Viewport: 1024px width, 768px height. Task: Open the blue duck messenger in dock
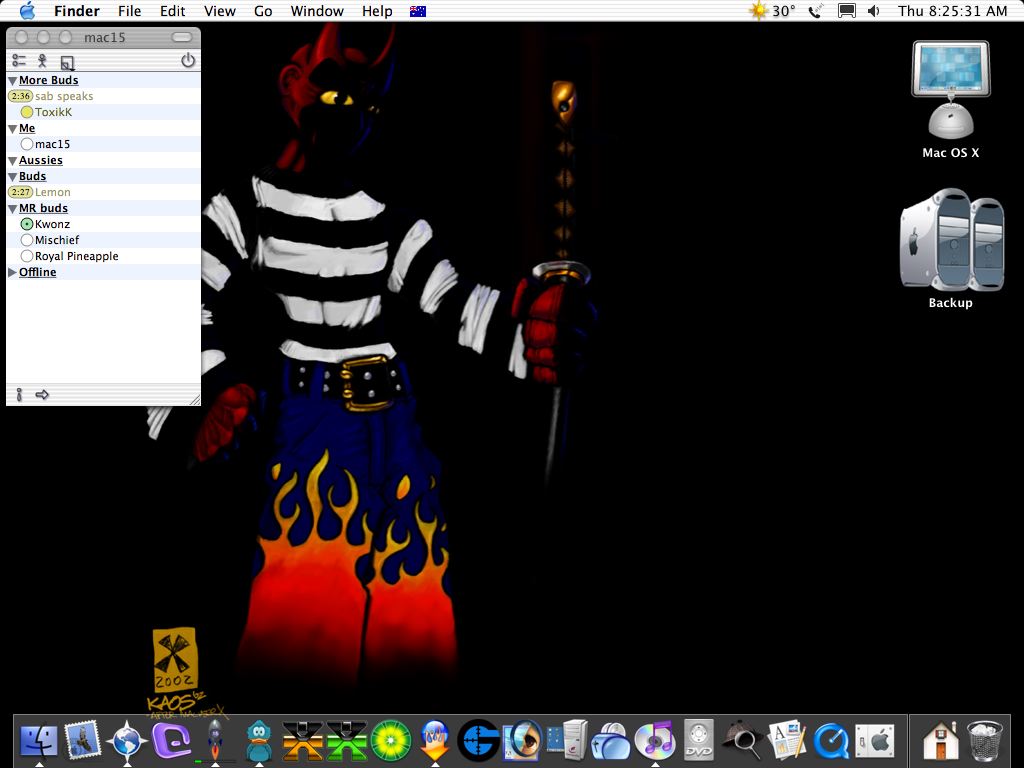[x=259, y=741]
